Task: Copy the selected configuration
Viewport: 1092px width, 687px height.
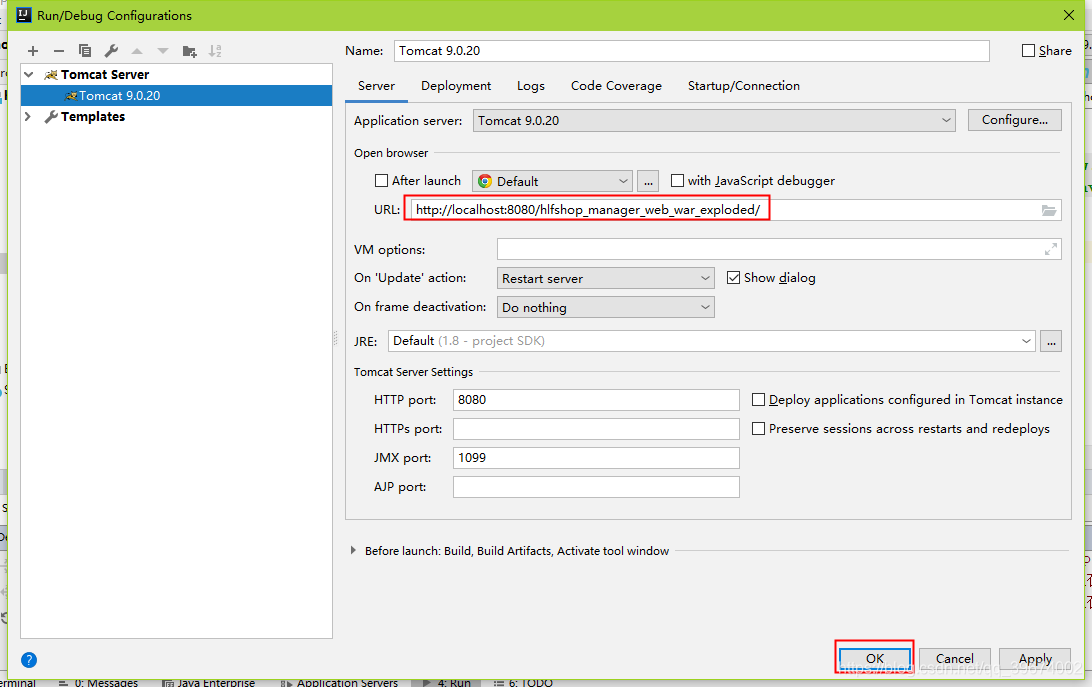Action: click(85, 51)
